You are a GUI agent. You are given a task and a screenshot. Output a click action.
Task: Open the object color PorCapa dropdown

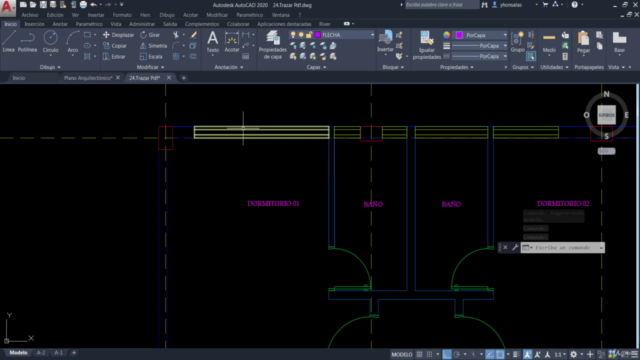point(505,35)
